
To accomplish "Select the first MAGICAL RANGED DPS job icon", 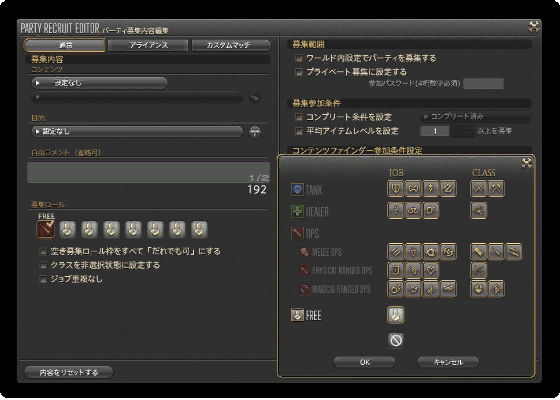I will pos(395,289).
